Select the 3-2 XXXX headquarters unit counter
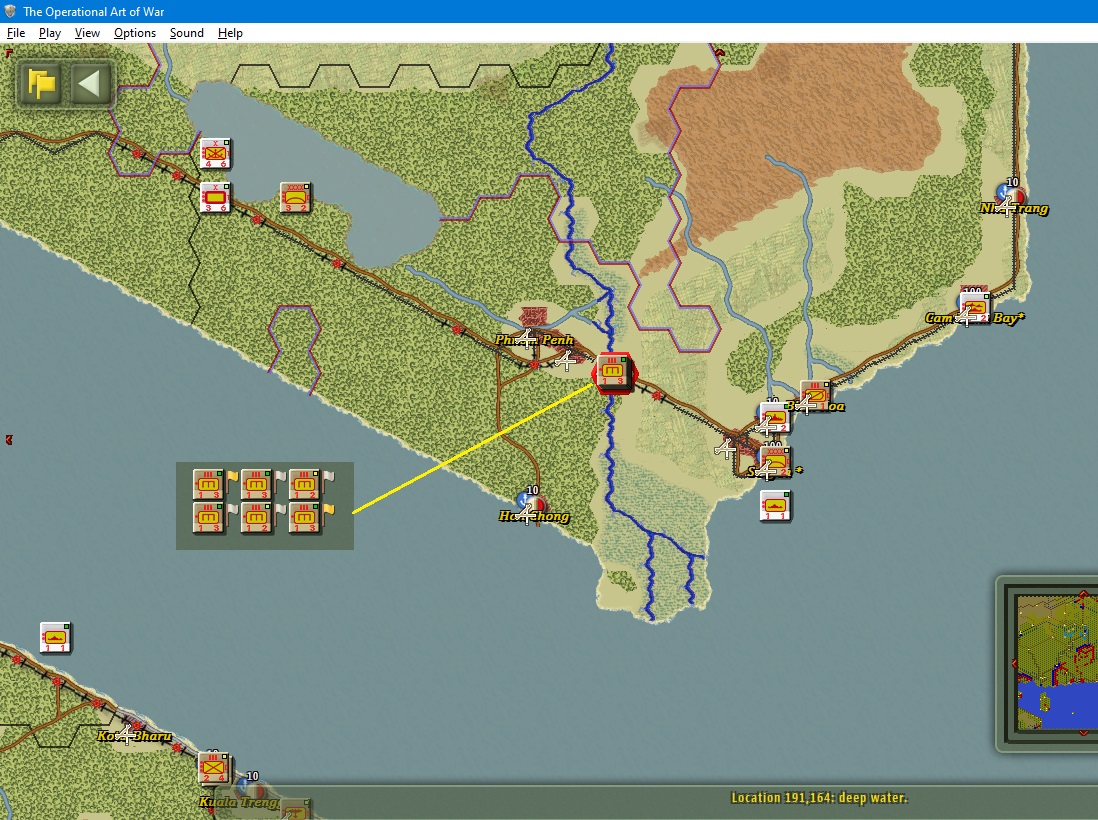 (296, 197)
